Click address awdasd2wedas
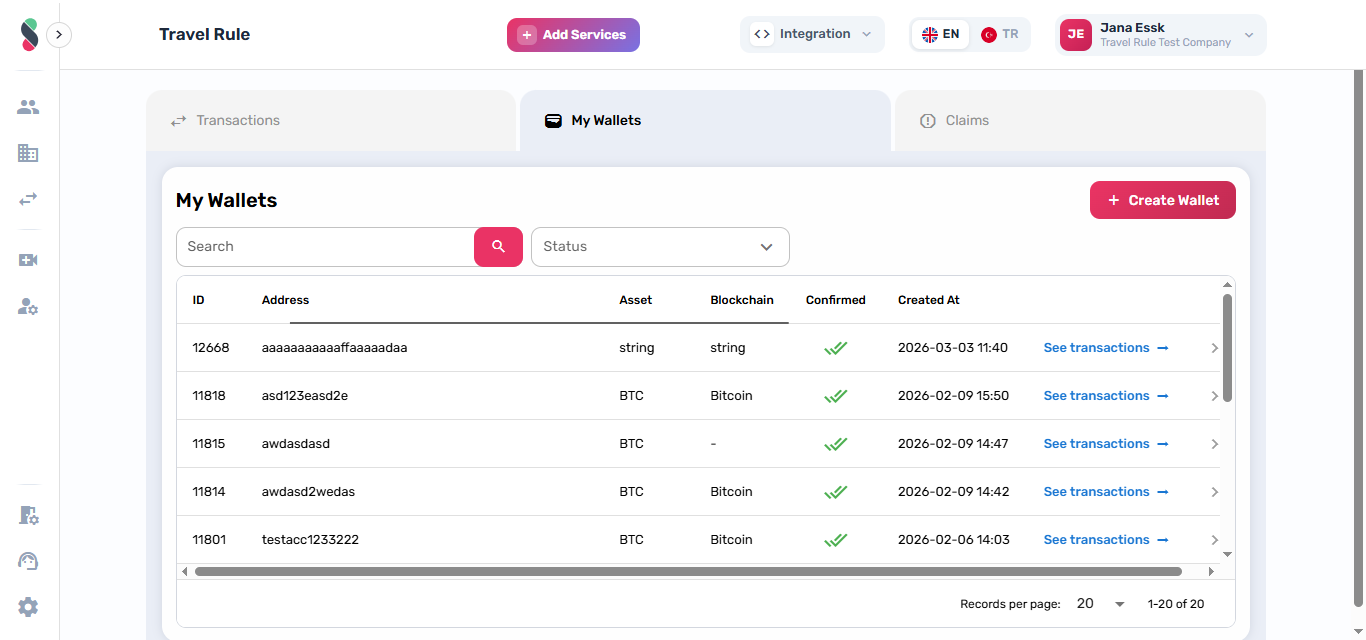The image size is (1366, 640). [x=308, y=492]
